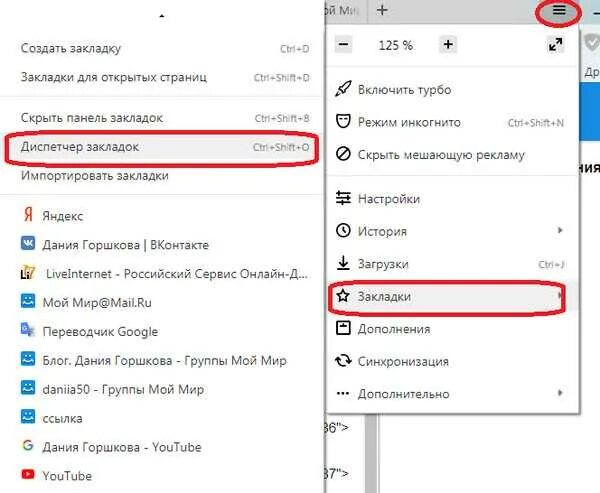This screenshot has height=493, width=600.
Task: Click the rocket icon for turbo
Action: [x=343, y=89]
